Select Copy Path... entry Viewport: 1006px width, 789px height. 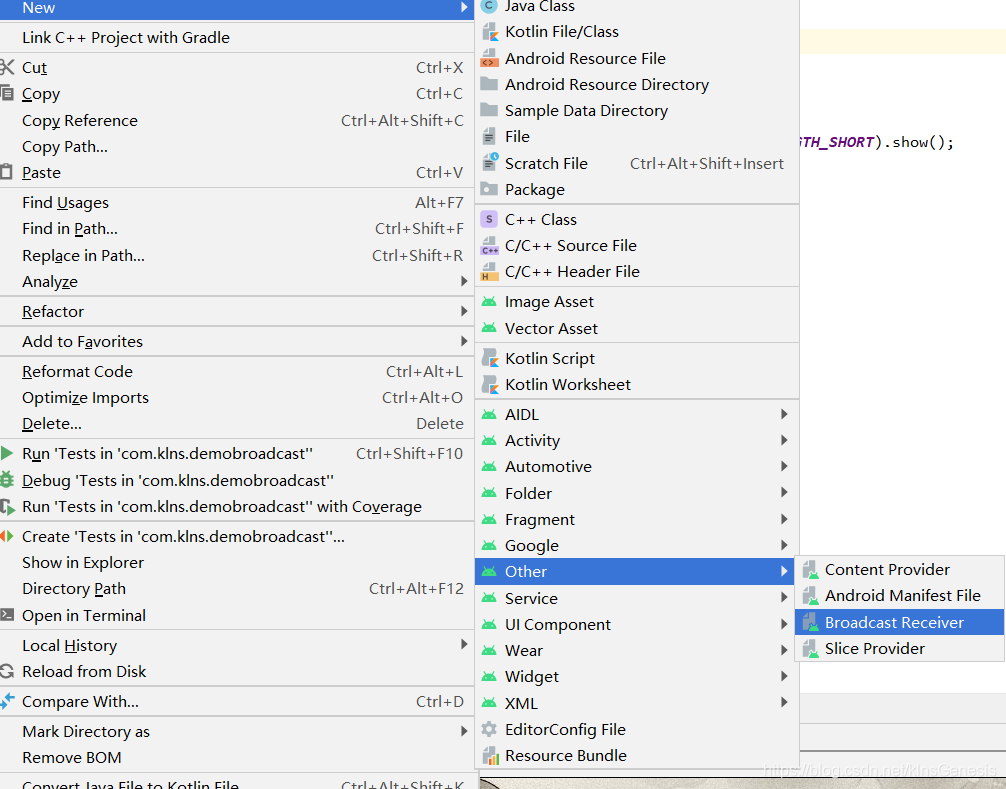coord(237,147)
